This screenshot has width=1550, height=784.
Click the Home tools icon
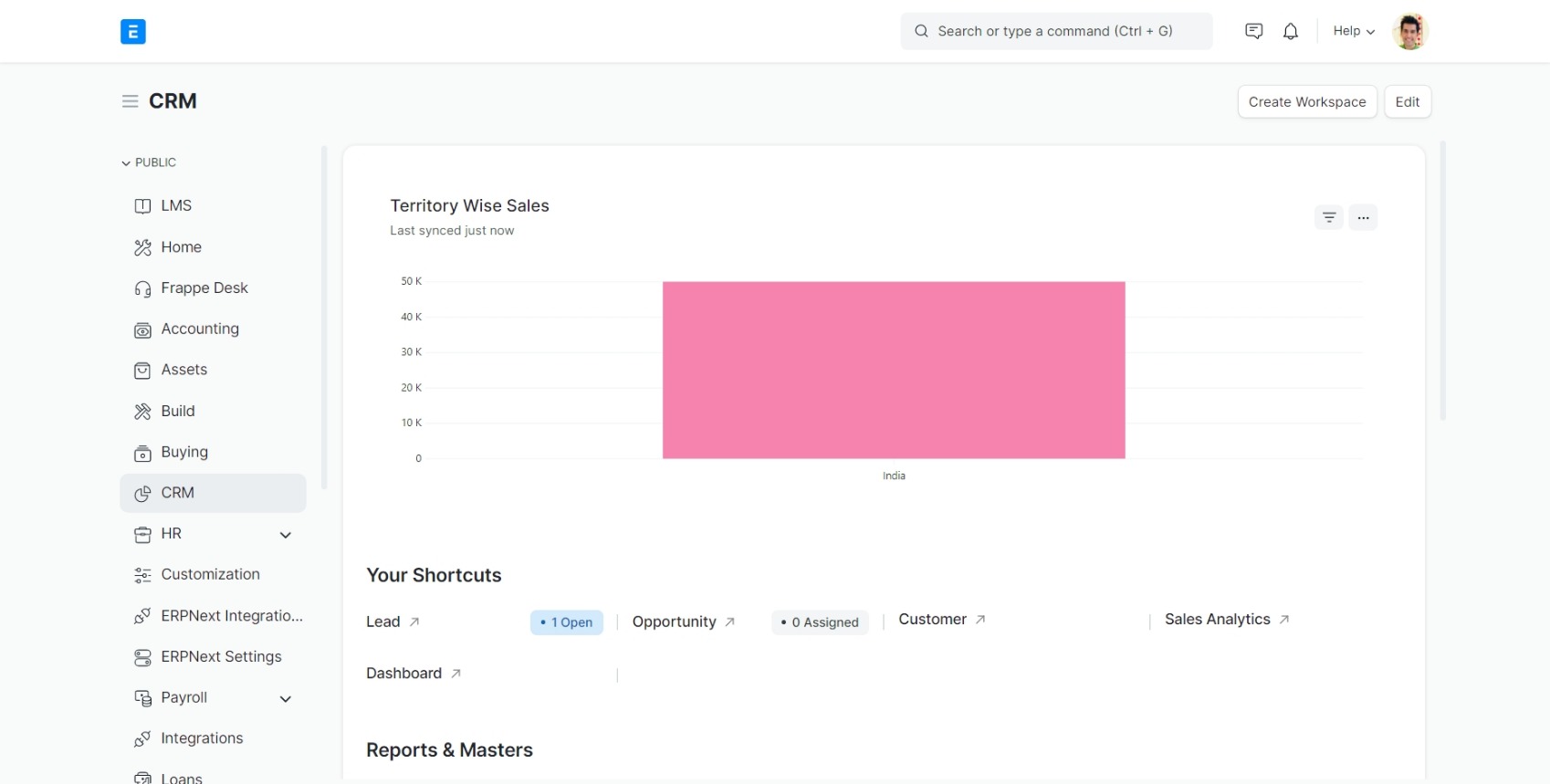point(142,247)
